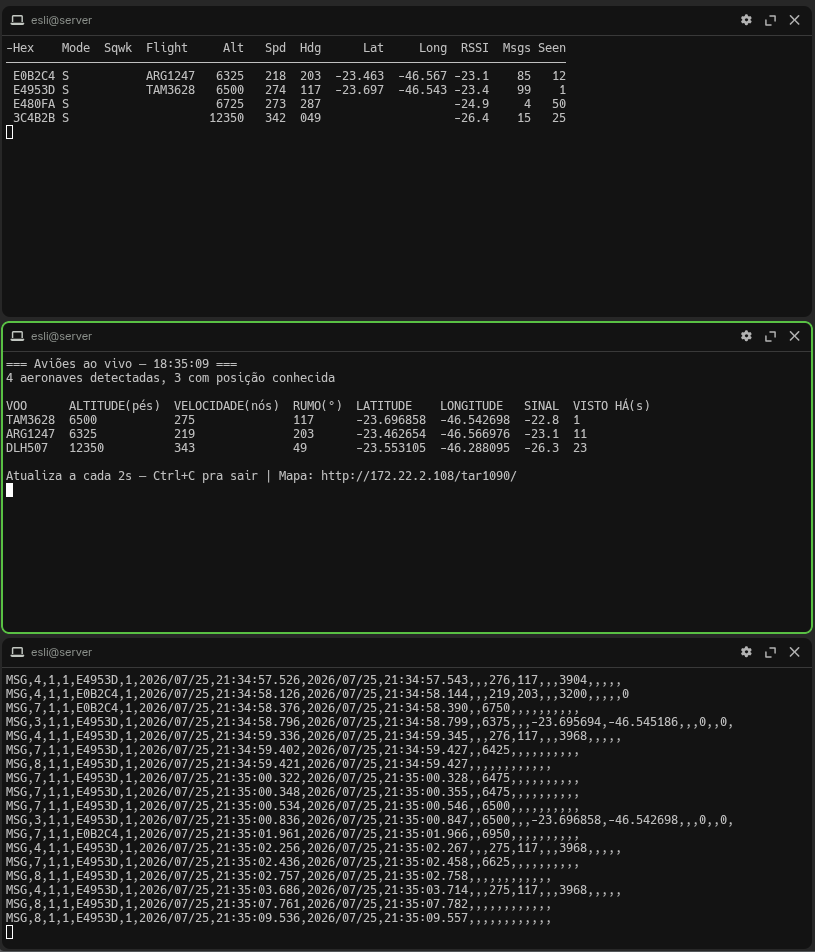Open settings gear of middle Aviões pane
The image size is (815, 952).
point(746,336)
